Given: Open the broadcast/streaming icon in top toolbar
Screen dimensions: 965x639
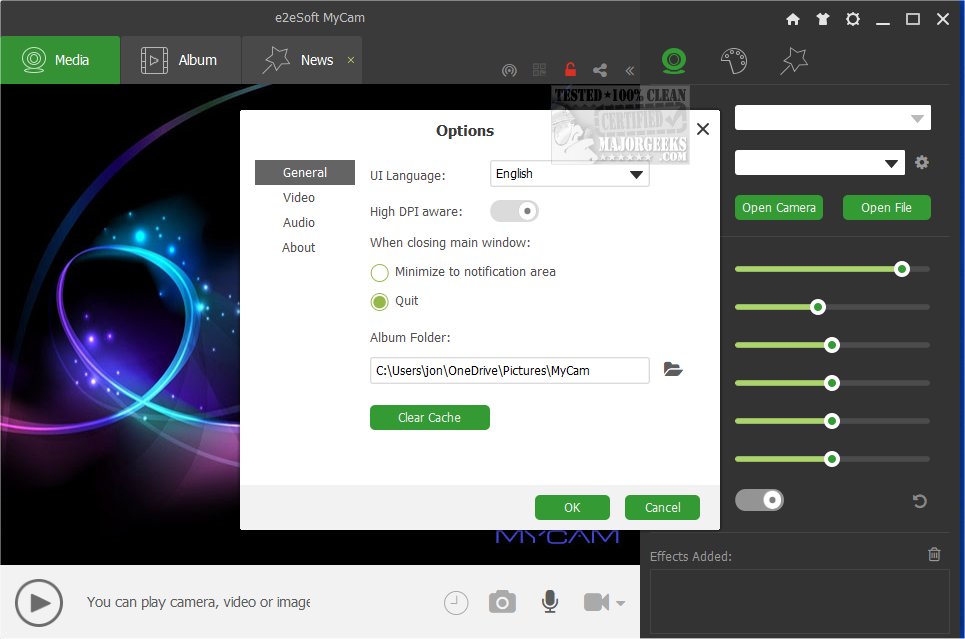Looking at the screenshot, I should 509,70.
